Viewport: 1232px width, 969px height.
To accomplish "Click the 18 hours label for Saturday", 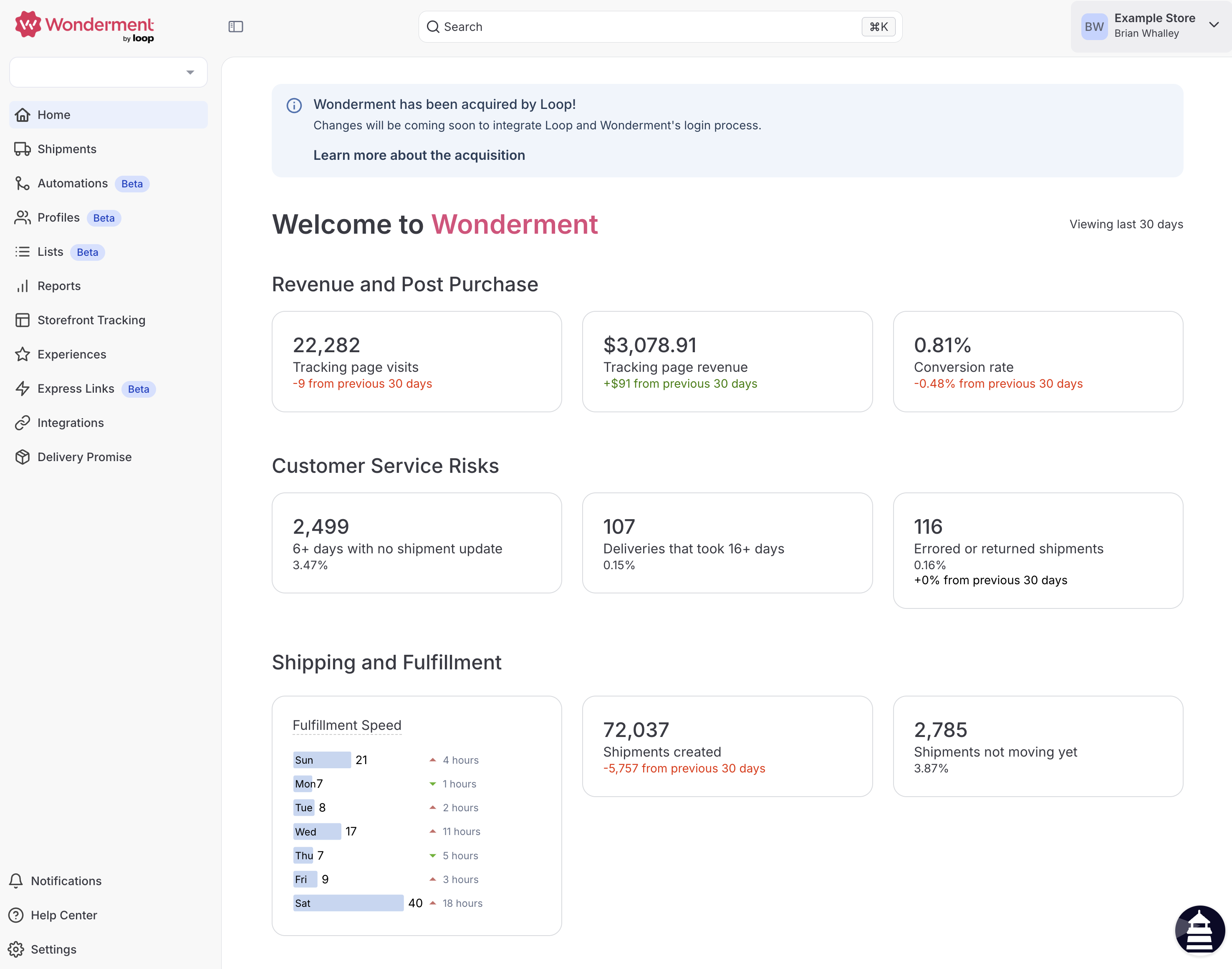I will [462, 903].
